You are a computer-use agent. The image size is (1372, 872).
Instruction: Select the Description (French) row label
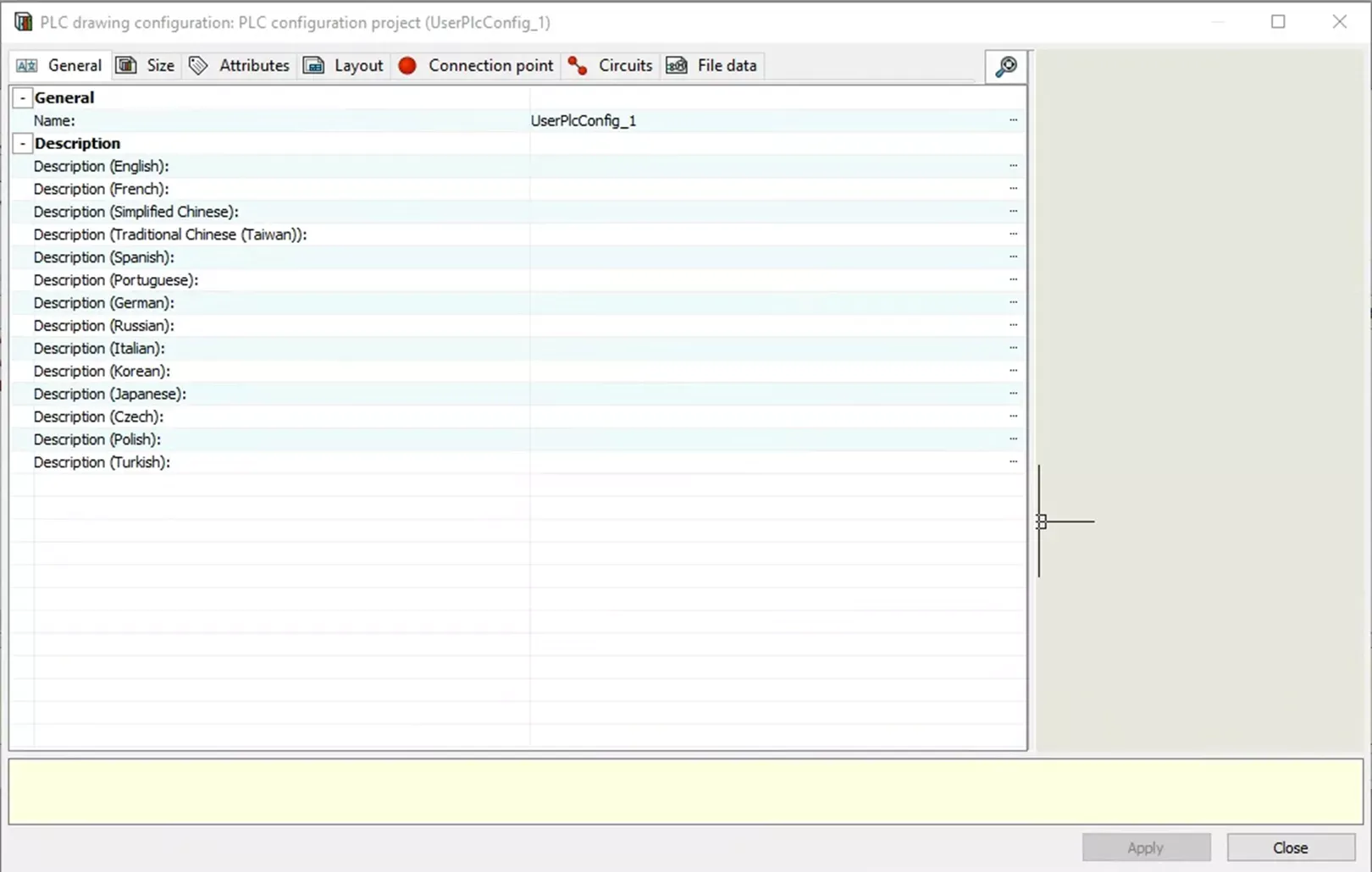coord(102,190)
